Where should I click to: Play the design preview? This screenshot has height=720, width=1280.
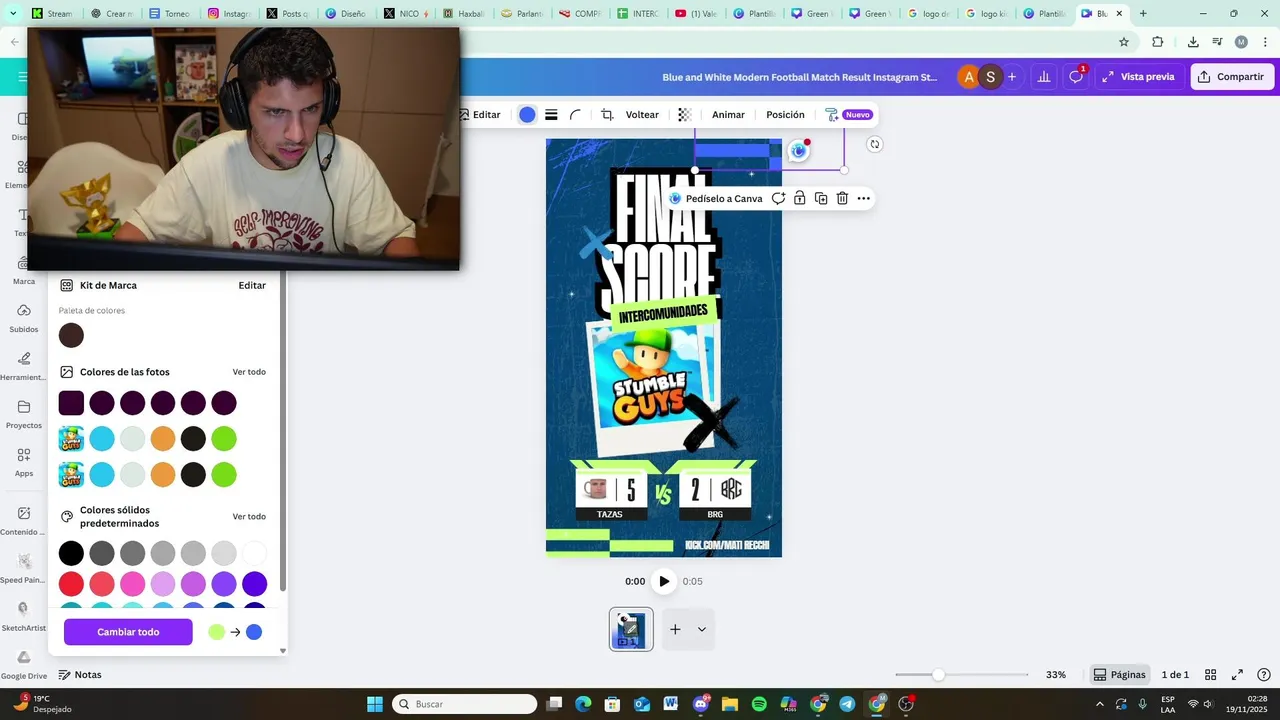coord(664,581)
